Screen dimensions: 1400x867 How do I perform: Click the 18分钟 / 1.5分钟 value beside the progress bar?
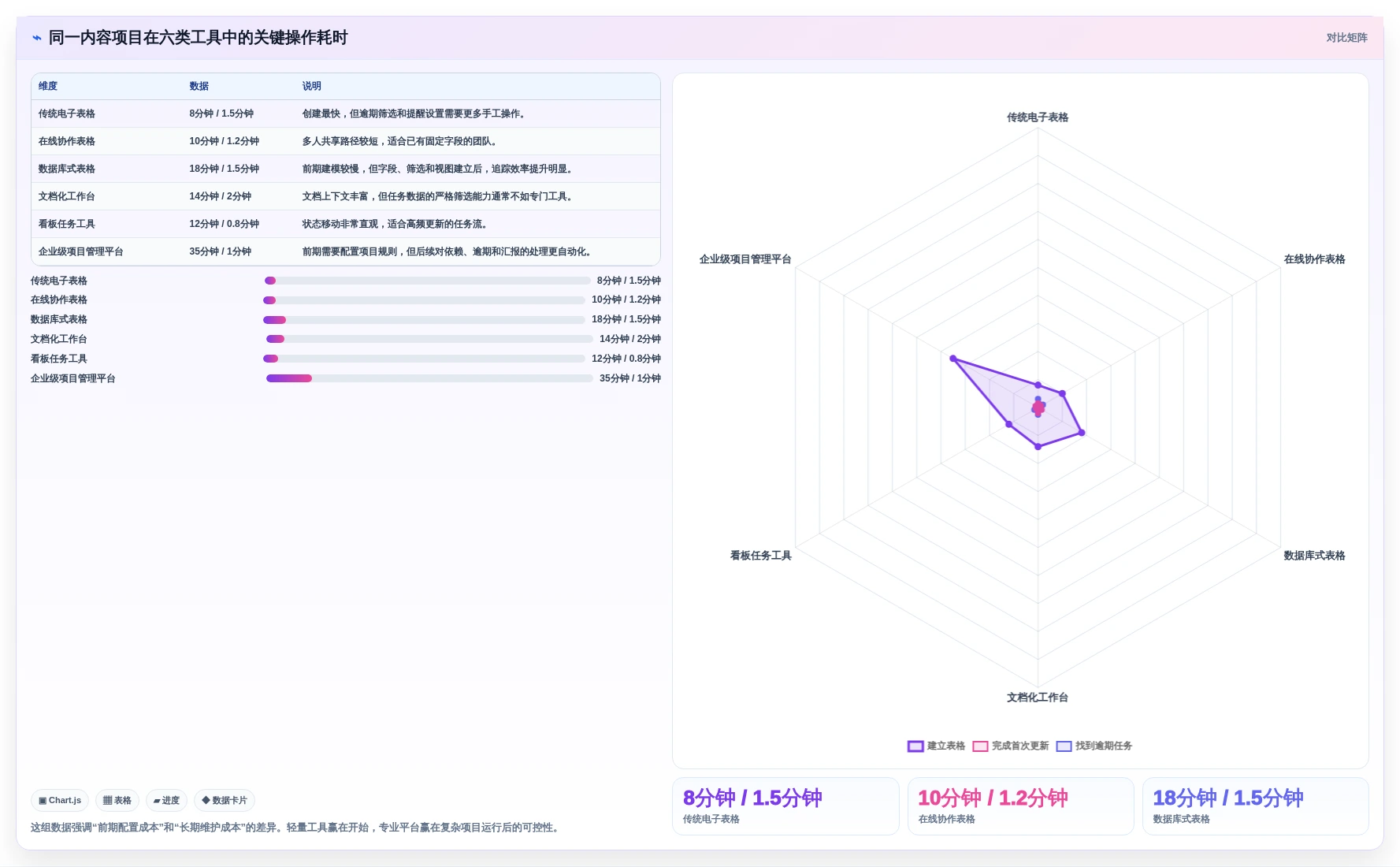click(626, 319)
